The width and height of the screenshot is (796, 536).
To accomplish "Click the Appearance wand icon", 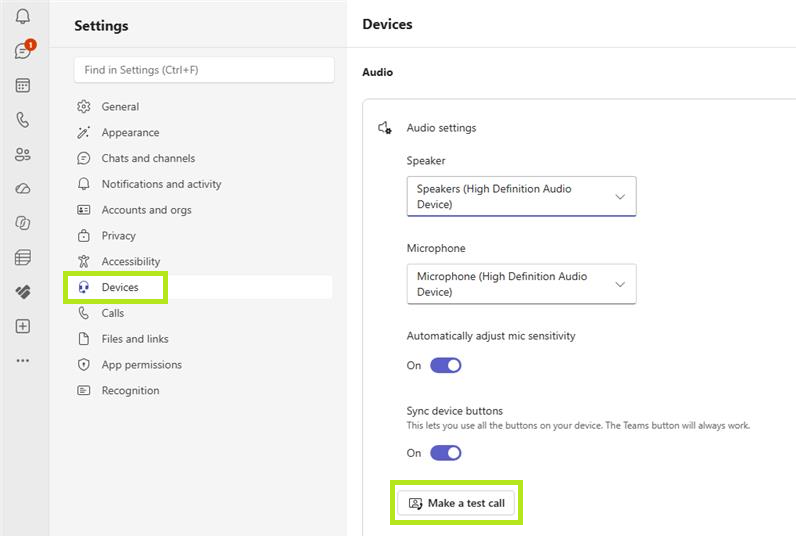I will (x=84, y=132).
